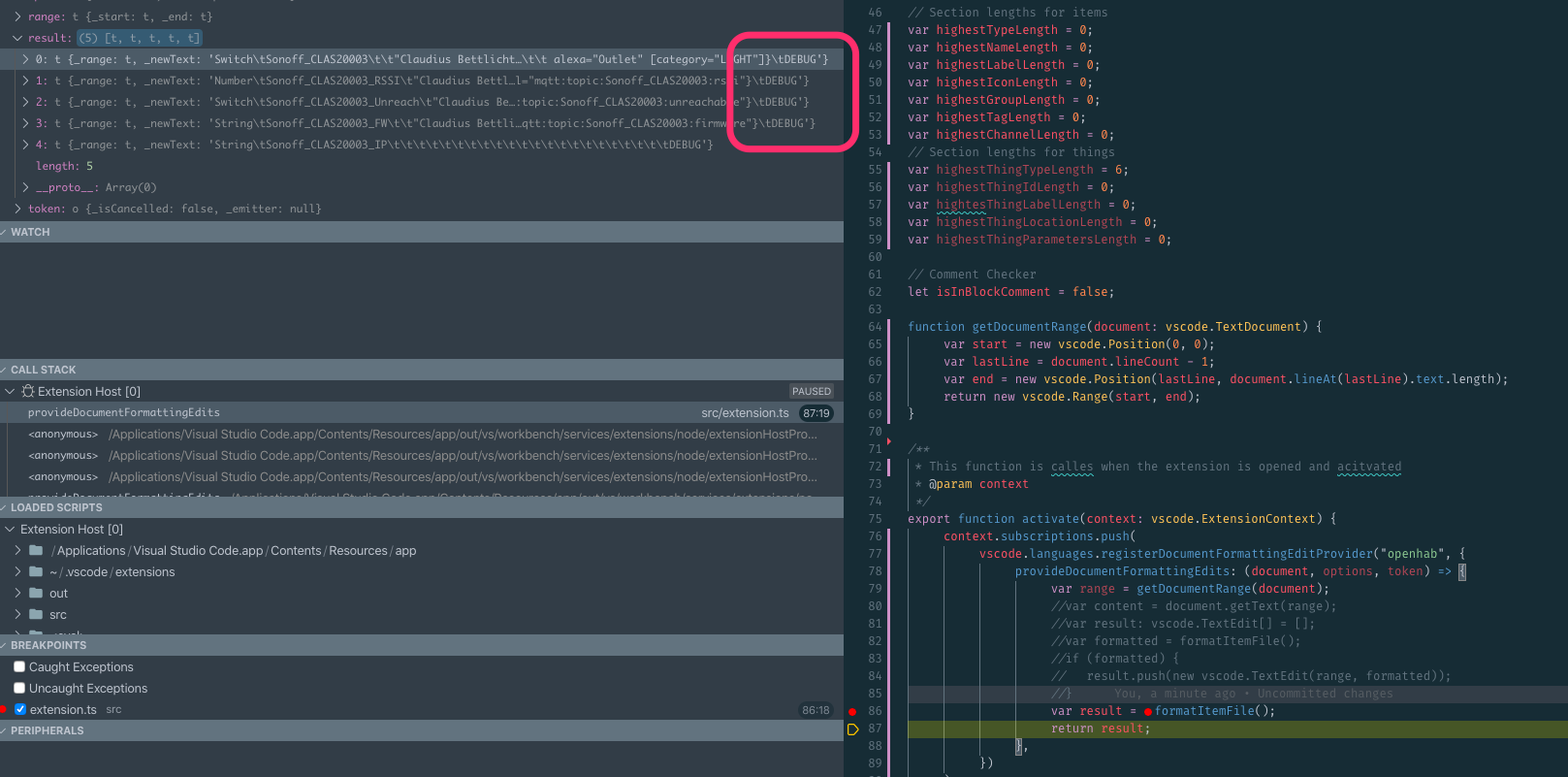Expand the out folder in Loaded Scripts
Viewport: 1568px width, 777px height.
coord(17,593)
